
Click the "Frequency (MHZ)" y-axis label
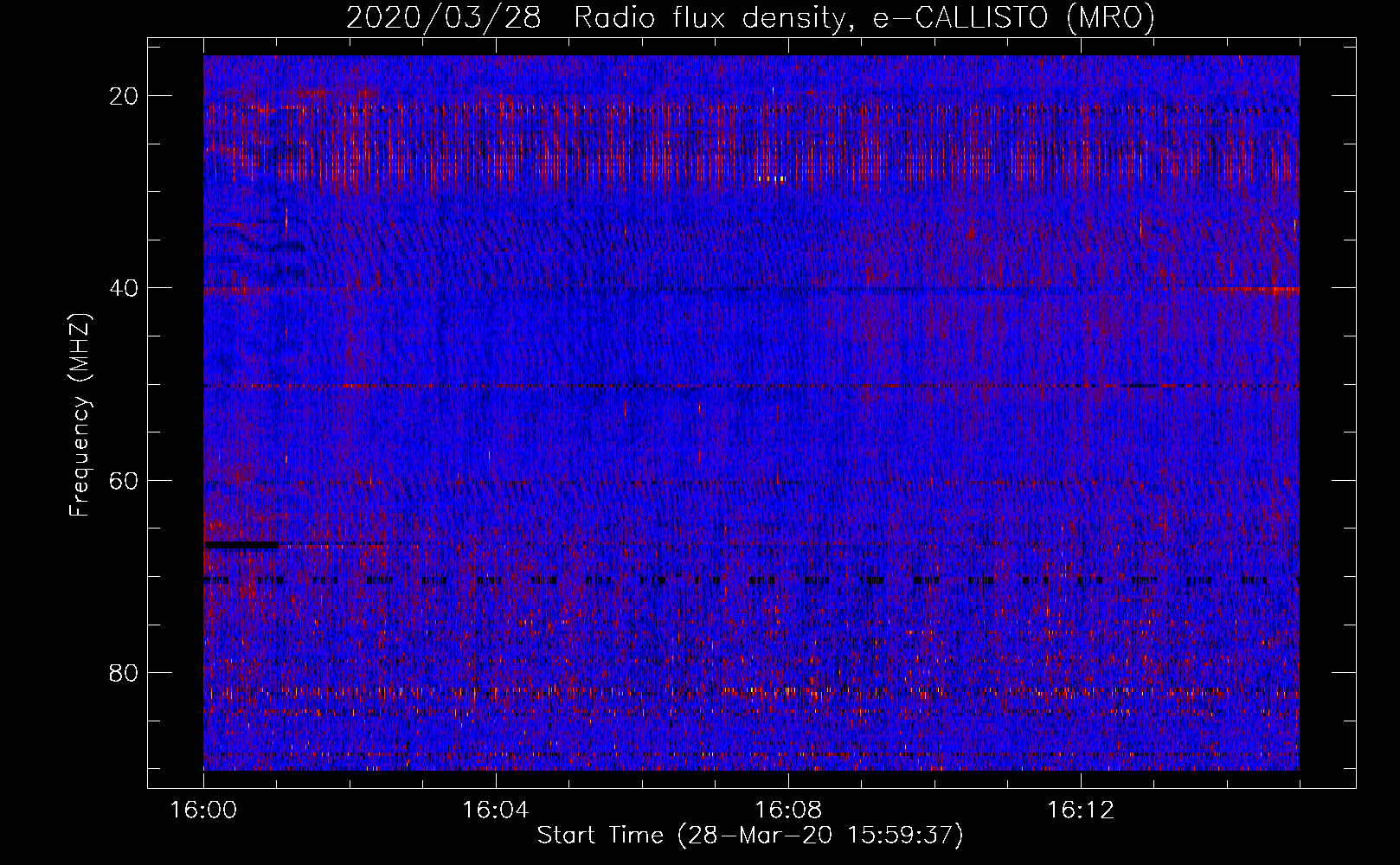80,415
